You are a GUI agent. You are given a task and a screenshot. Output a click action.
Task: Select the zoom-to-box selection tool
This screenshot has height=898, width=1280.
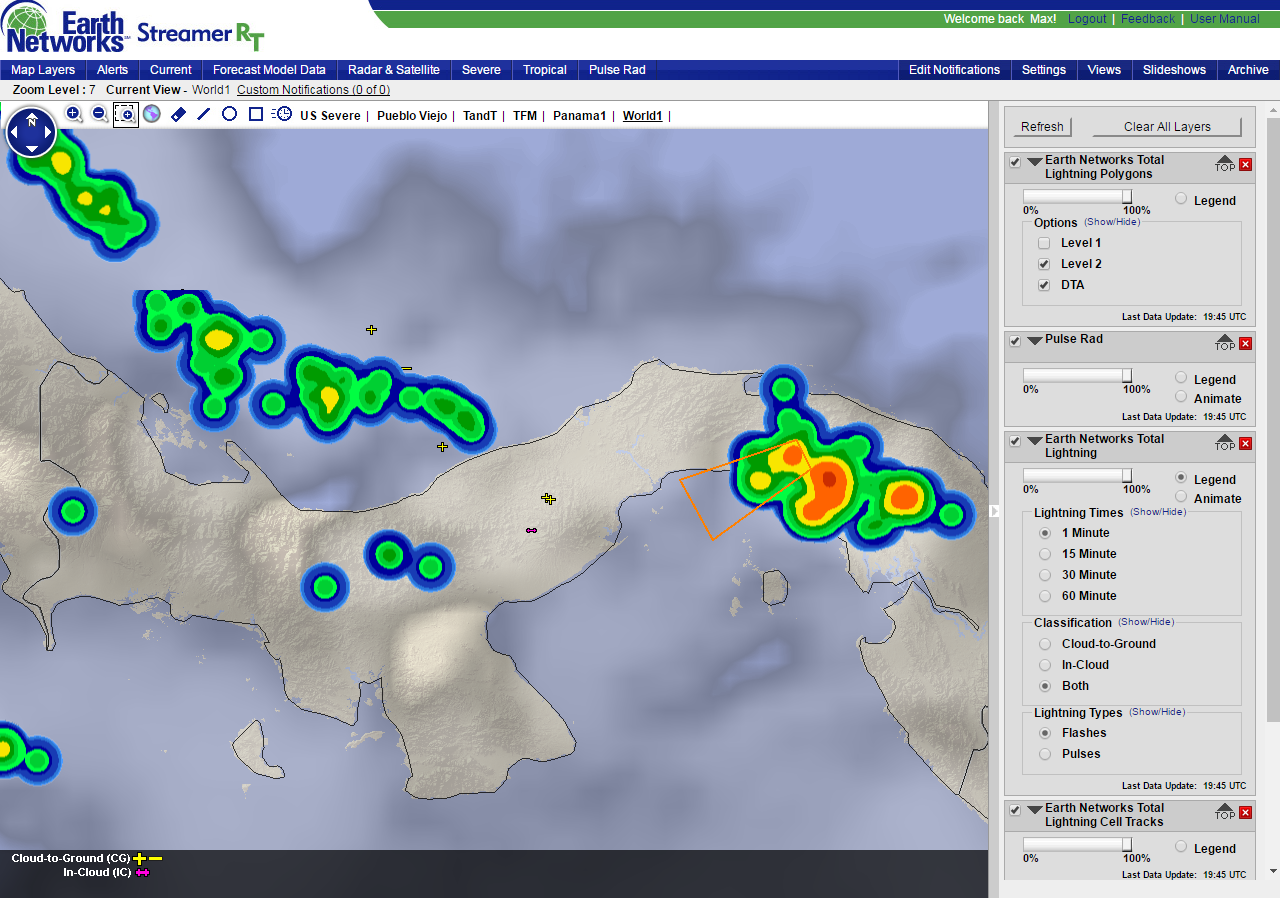click(x=126, y=114)
